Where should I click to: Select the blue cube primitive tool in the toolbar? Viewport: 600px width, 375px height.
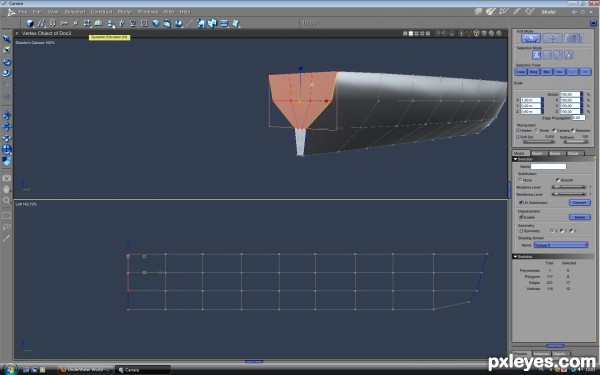pos(29,23)
